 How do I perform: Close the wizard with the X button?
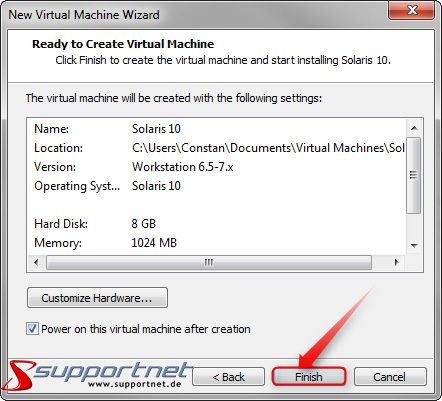point(412,10)
